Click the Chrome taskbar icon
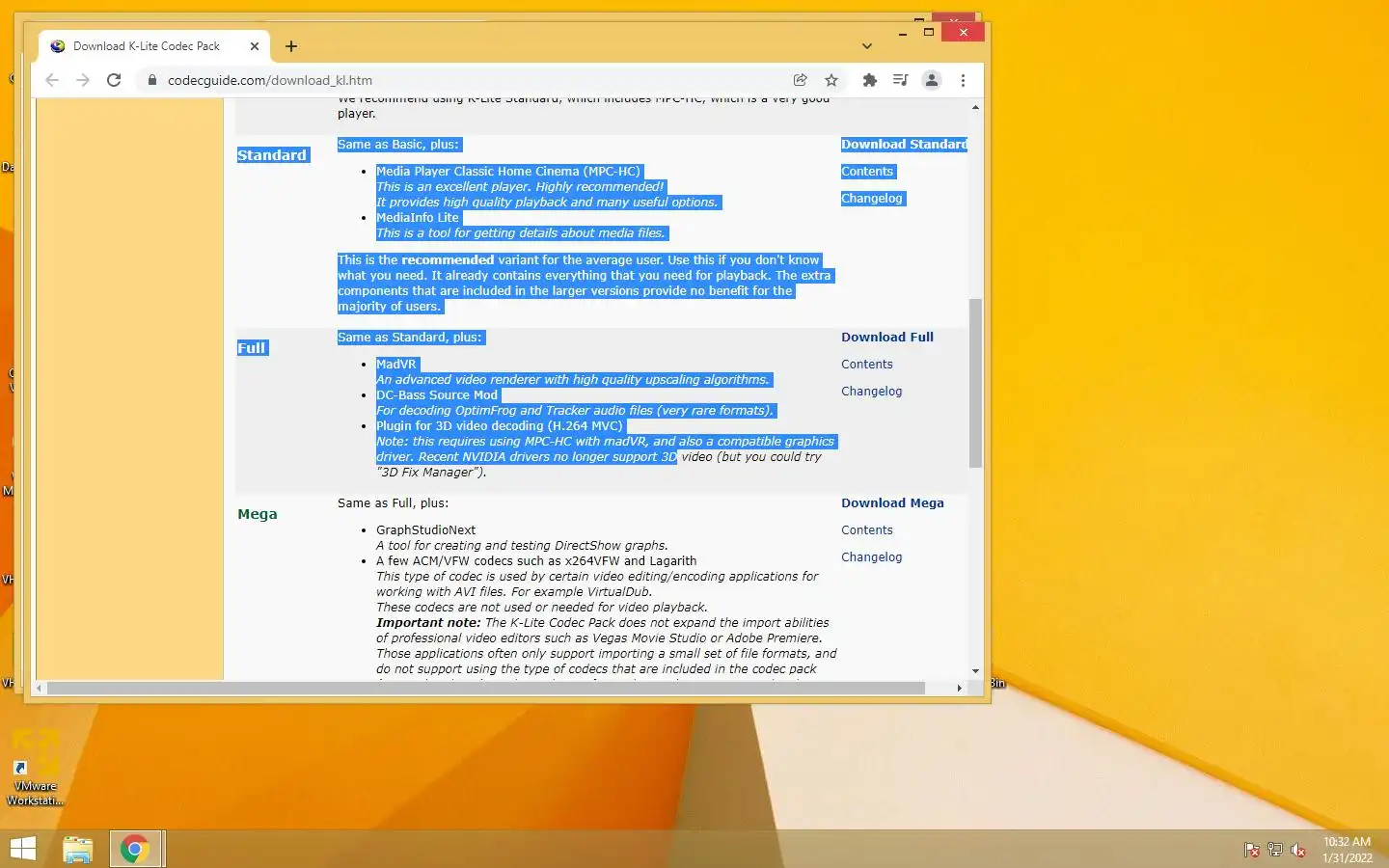Viewport: 1389px width, 868px height. 135,849
